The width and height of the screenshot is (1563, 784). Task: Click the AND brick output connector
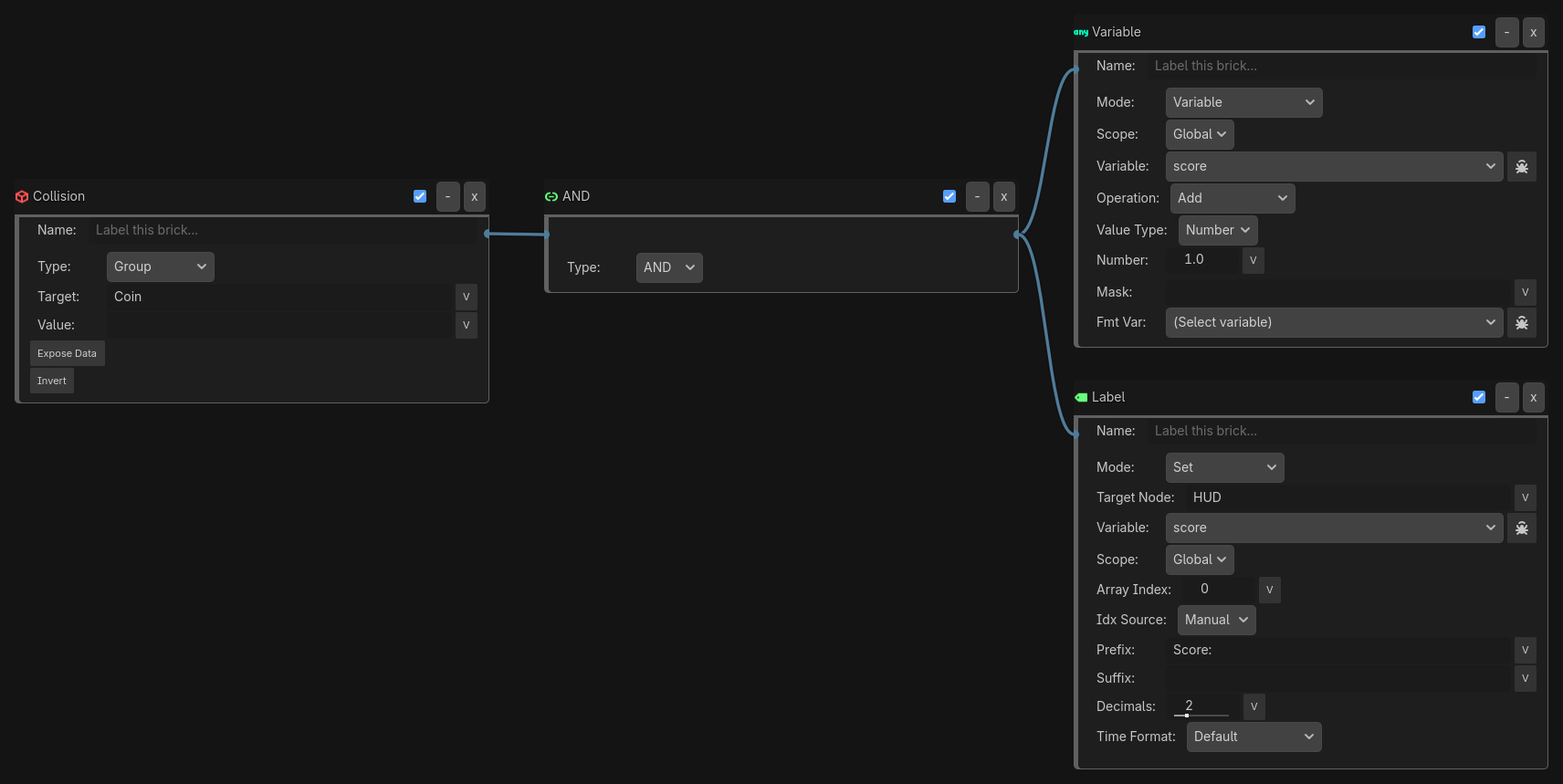(x=1016, y=235)
